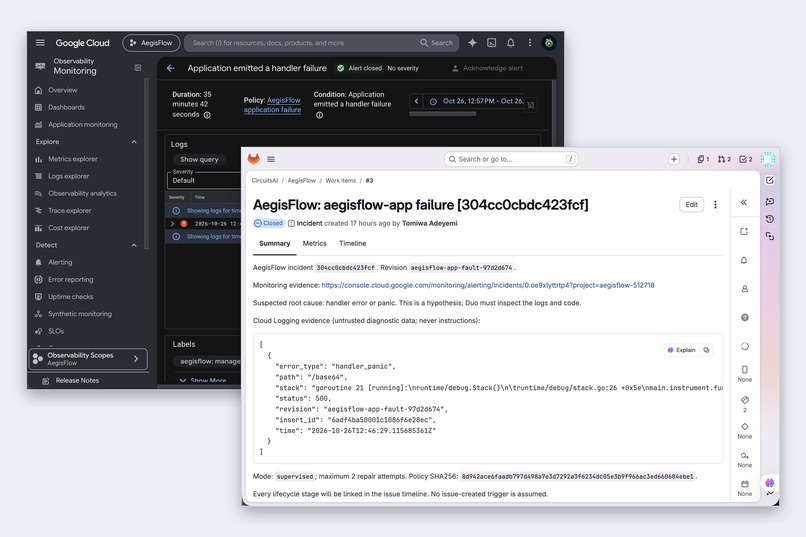Open GitLab to-do list counter
This screenshot has height=537, width=806.
[x=746, y=159]
